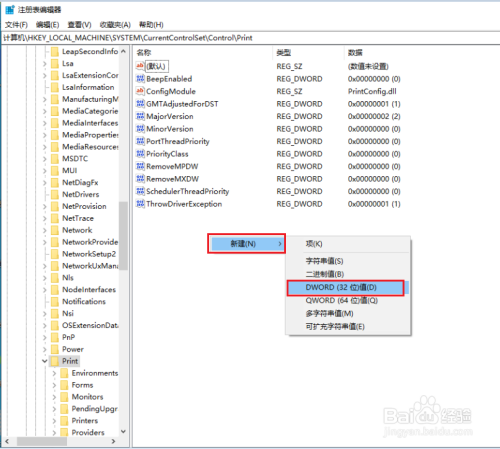Expand the Power registry key

coord(45,349)
